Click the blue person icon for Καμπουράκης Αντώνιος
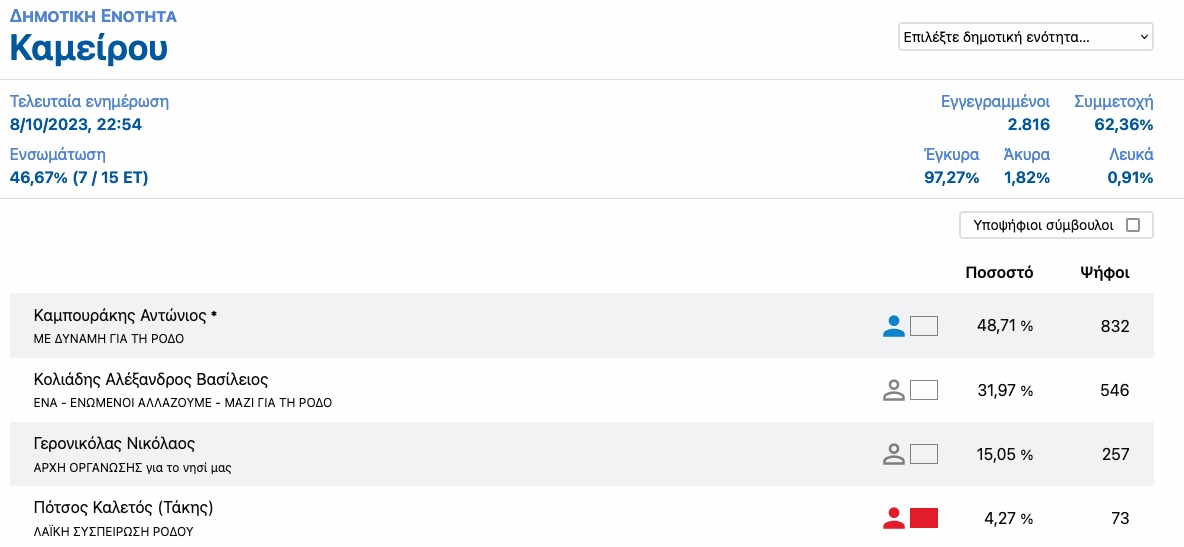 coord(893,326)
